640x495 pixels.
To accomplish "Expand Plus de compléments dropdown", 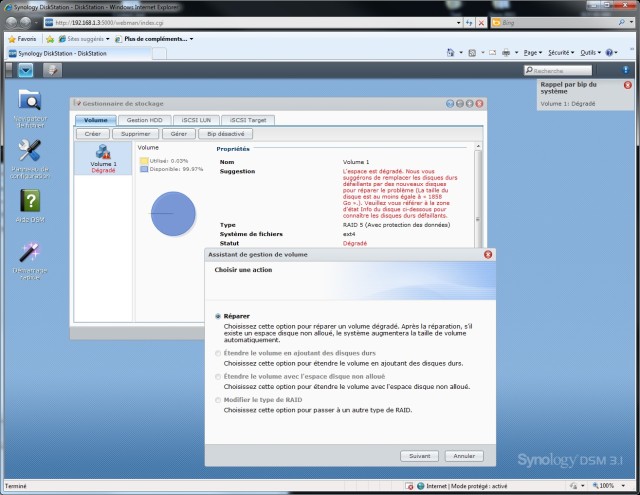I will 191,39.
